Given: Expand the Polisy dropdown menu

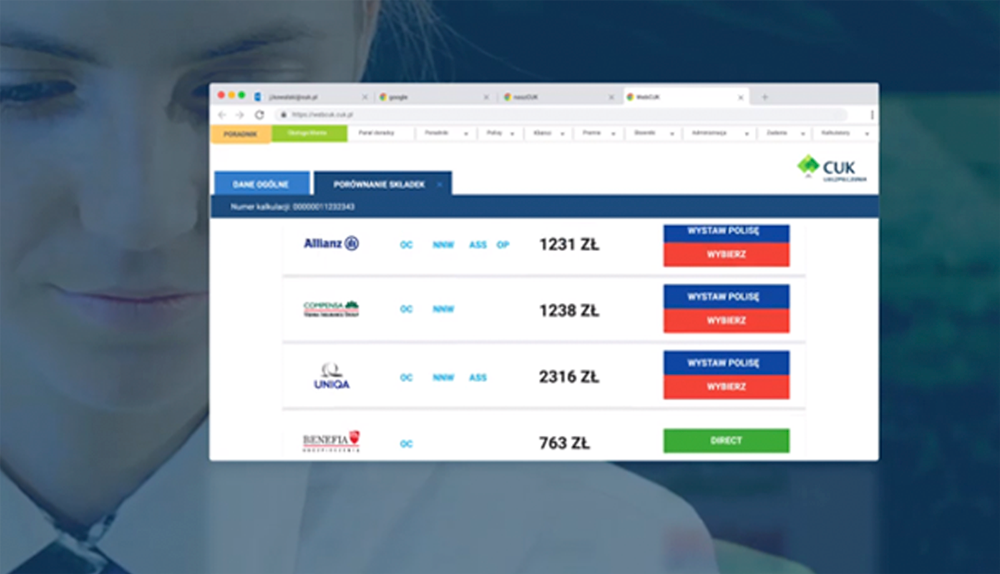Looking at the screenshot, I should point(501,133).
